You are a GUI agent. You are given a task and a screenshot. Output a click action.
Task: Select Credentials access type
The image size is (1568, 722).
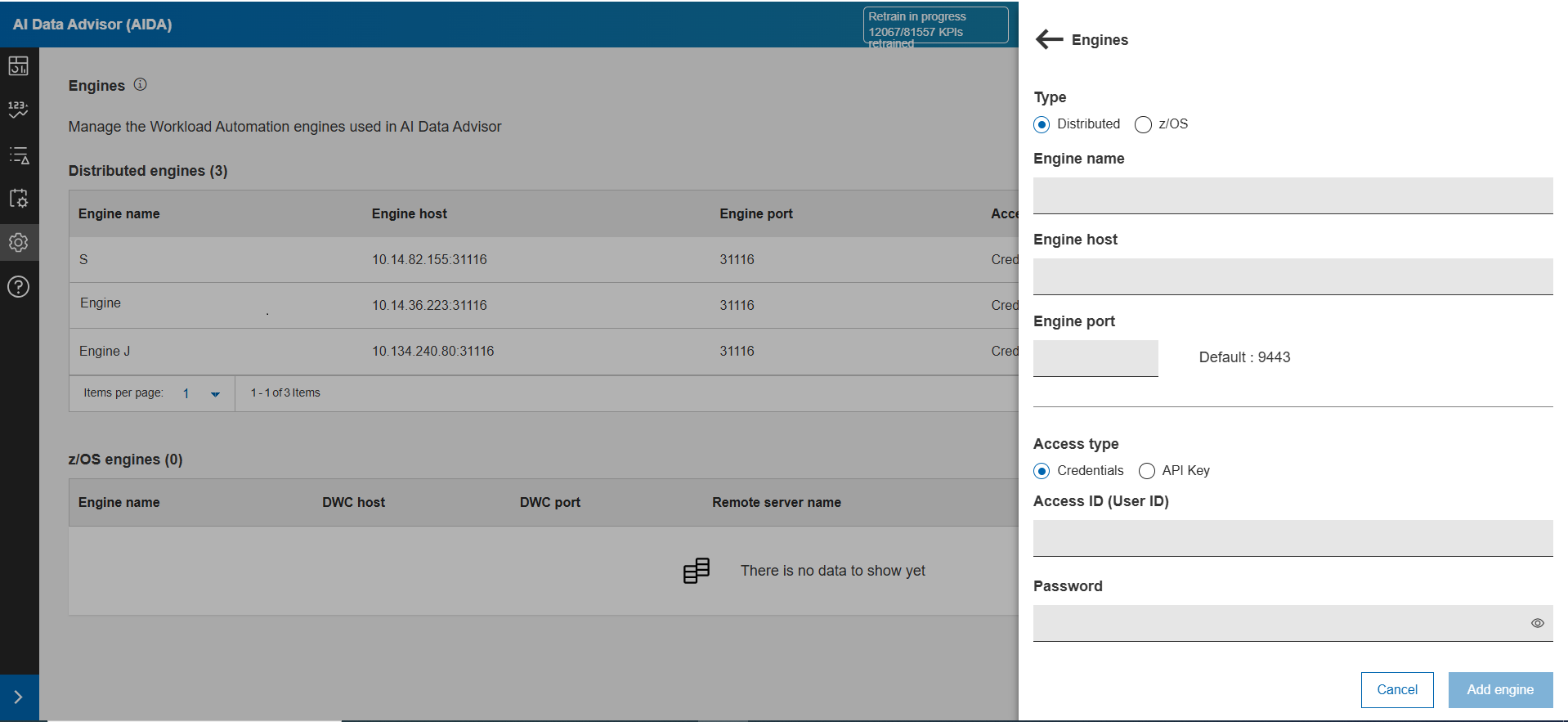1042,471
